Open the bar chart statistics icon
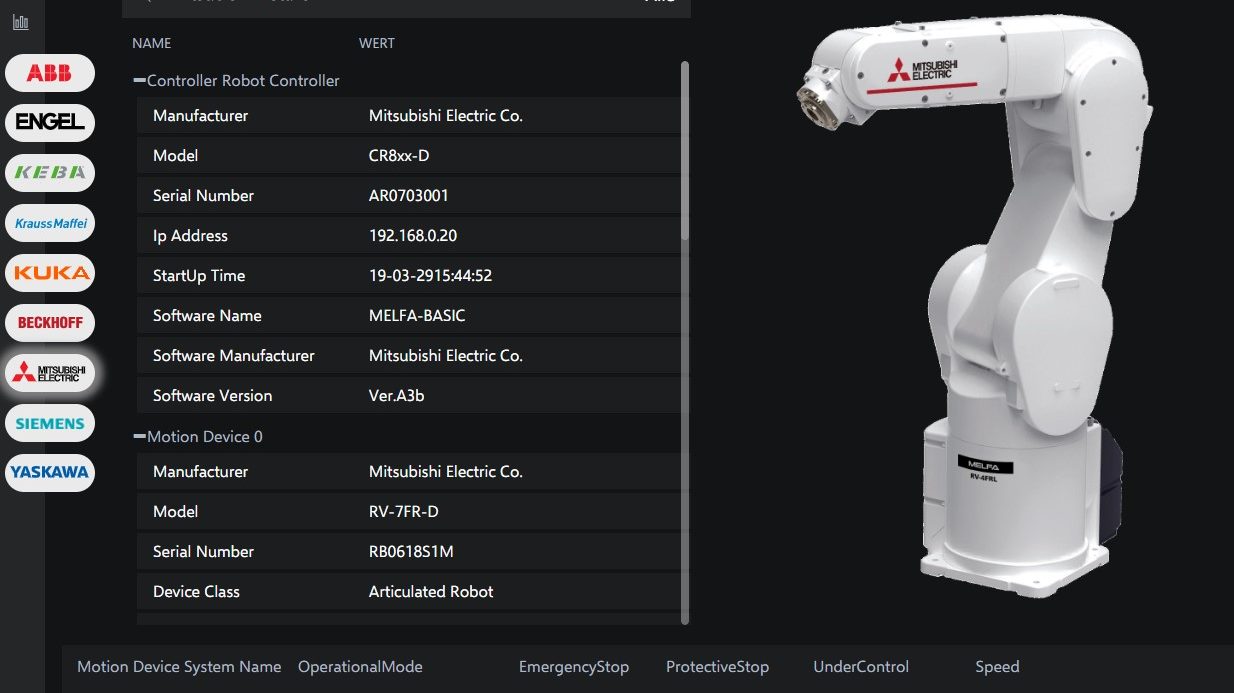 point(20,21)
